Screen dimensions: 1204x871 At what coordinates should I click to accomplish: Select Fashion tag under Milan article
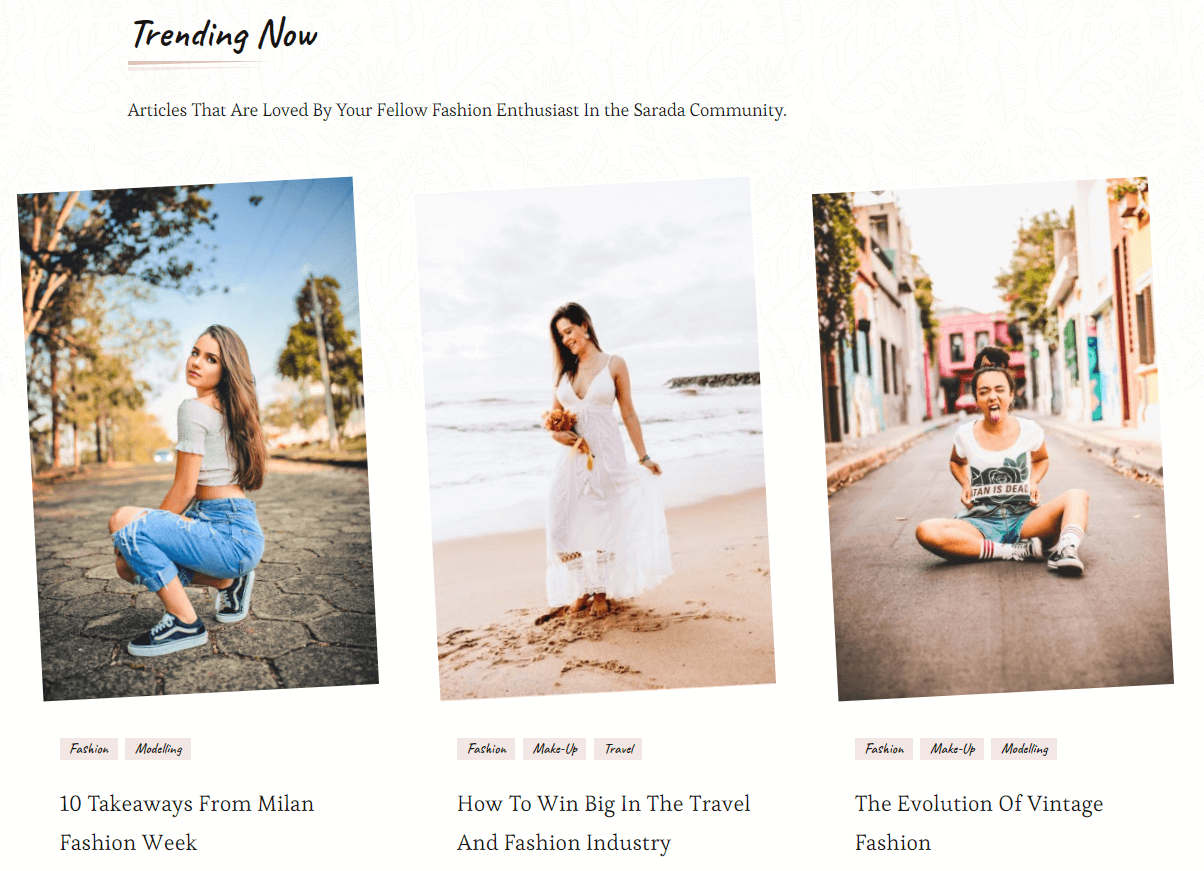89,749
